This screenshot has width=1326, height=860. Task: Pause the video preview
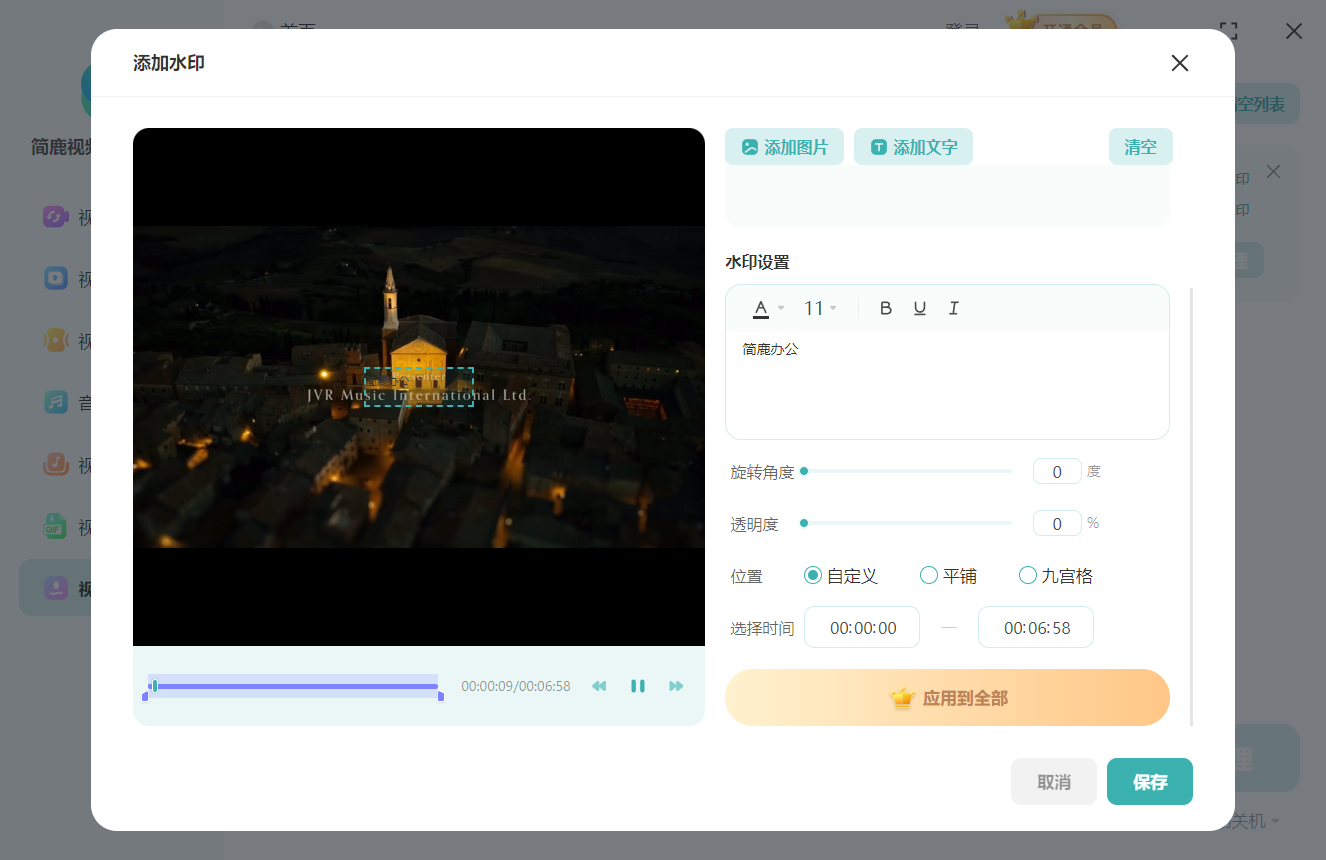click(x=637, y=686)
